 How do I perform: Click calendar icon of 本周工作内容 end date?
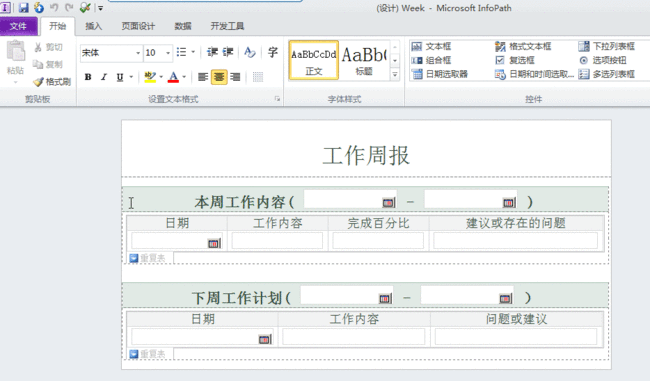click(509, 202)
